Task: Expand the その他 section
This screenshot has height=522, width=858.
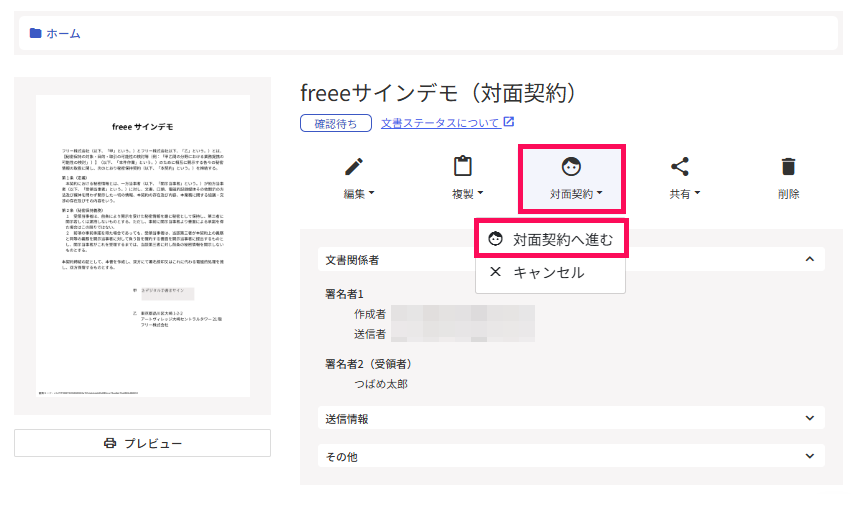Action: [571, 456]
